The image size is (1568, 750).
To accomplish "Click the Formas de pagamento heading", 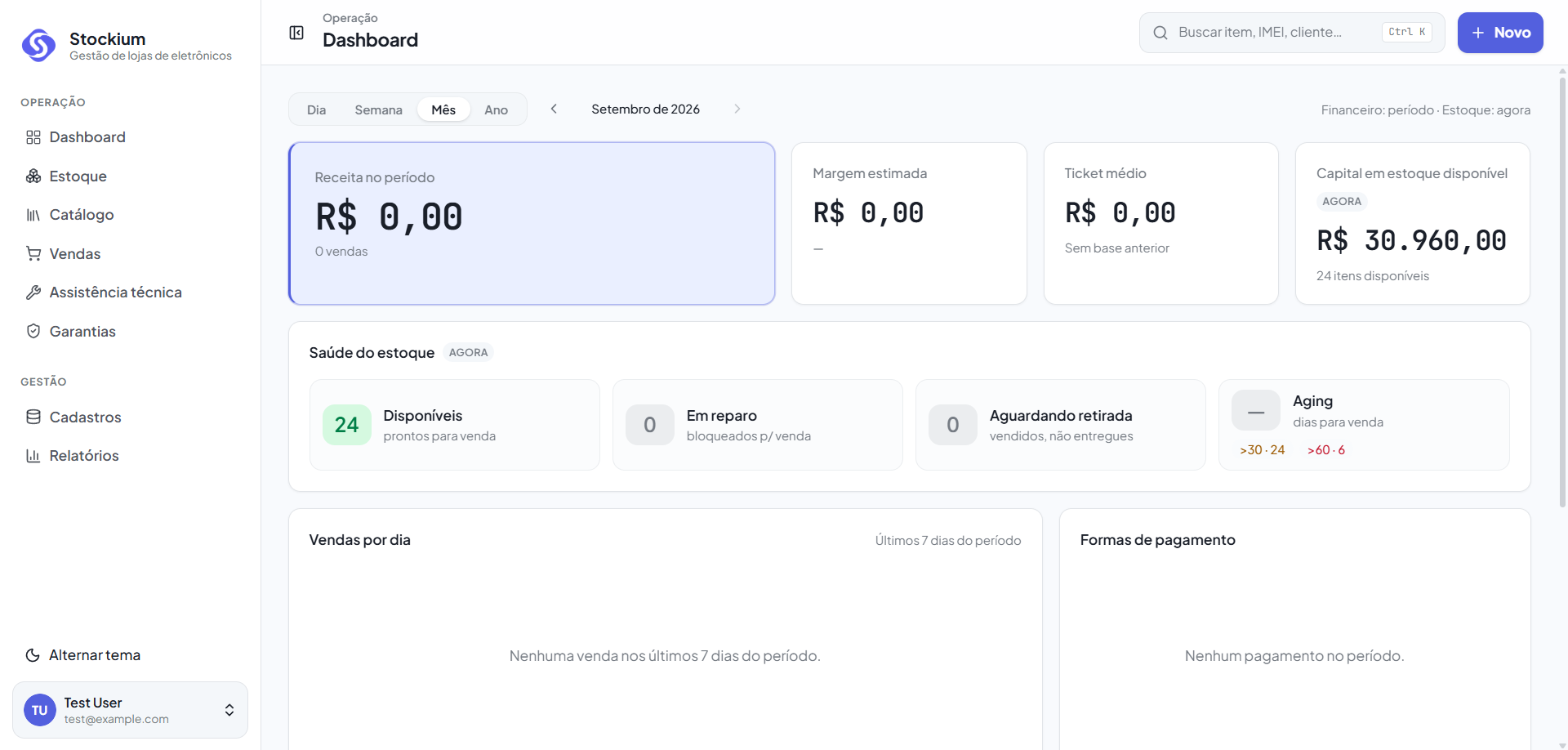I will [1158, 540].
